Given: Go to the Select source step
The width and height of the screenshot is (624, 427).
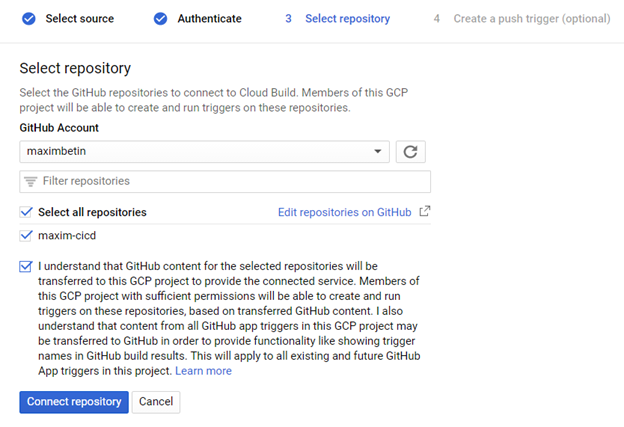Looking at the screenshot, I should pyautogui.click(x=80, y=19).
